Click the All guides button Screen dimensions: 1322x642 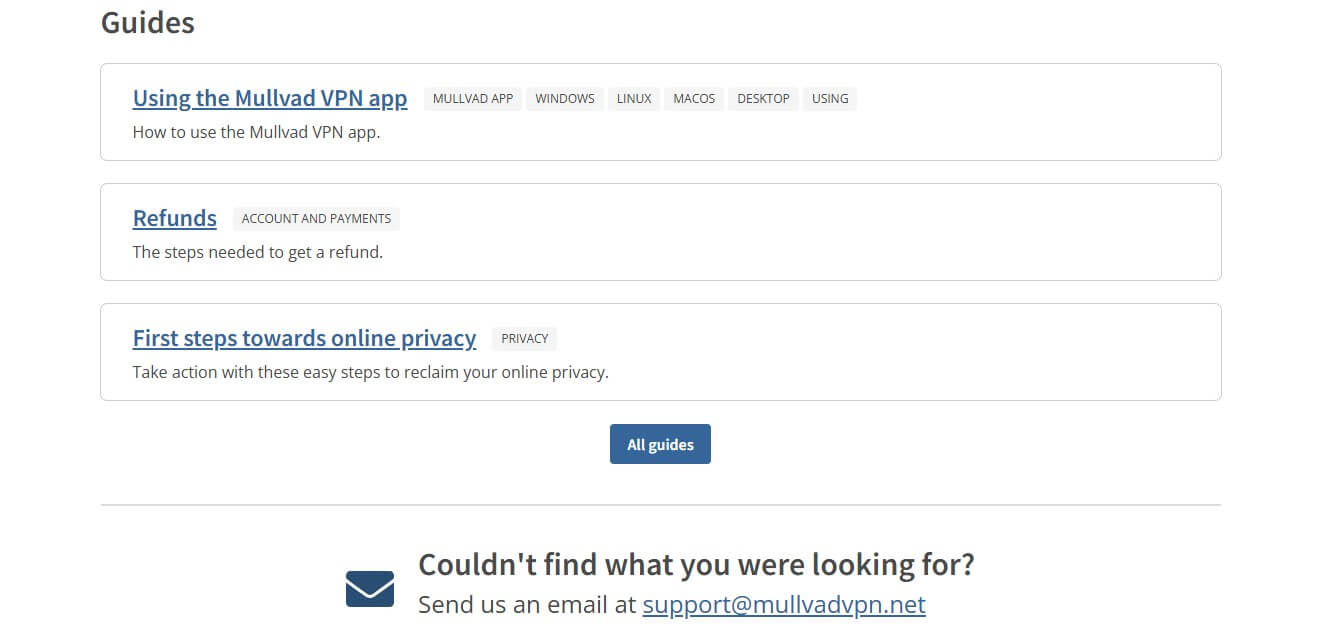(660, 444)
